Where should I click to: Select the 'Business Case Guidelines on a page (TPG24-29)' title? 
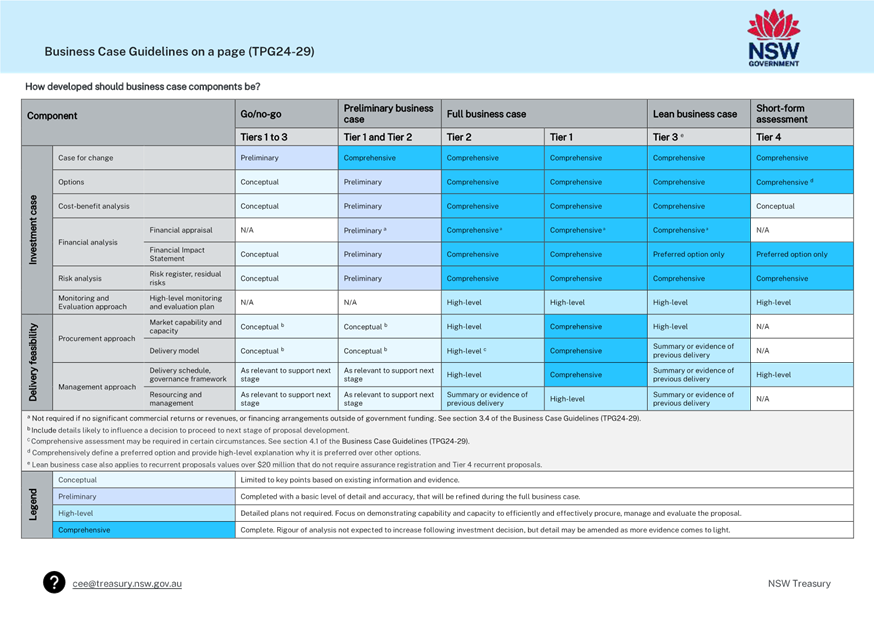tap(179, 51)
